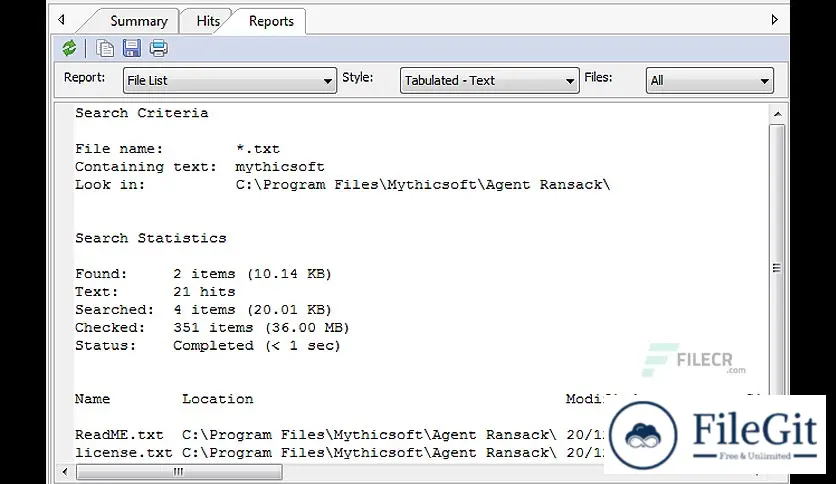Viewport: 836px width, 484px height.
Task: Click '2 items (10.14 KB)' found value
Action: coord(252,274)
